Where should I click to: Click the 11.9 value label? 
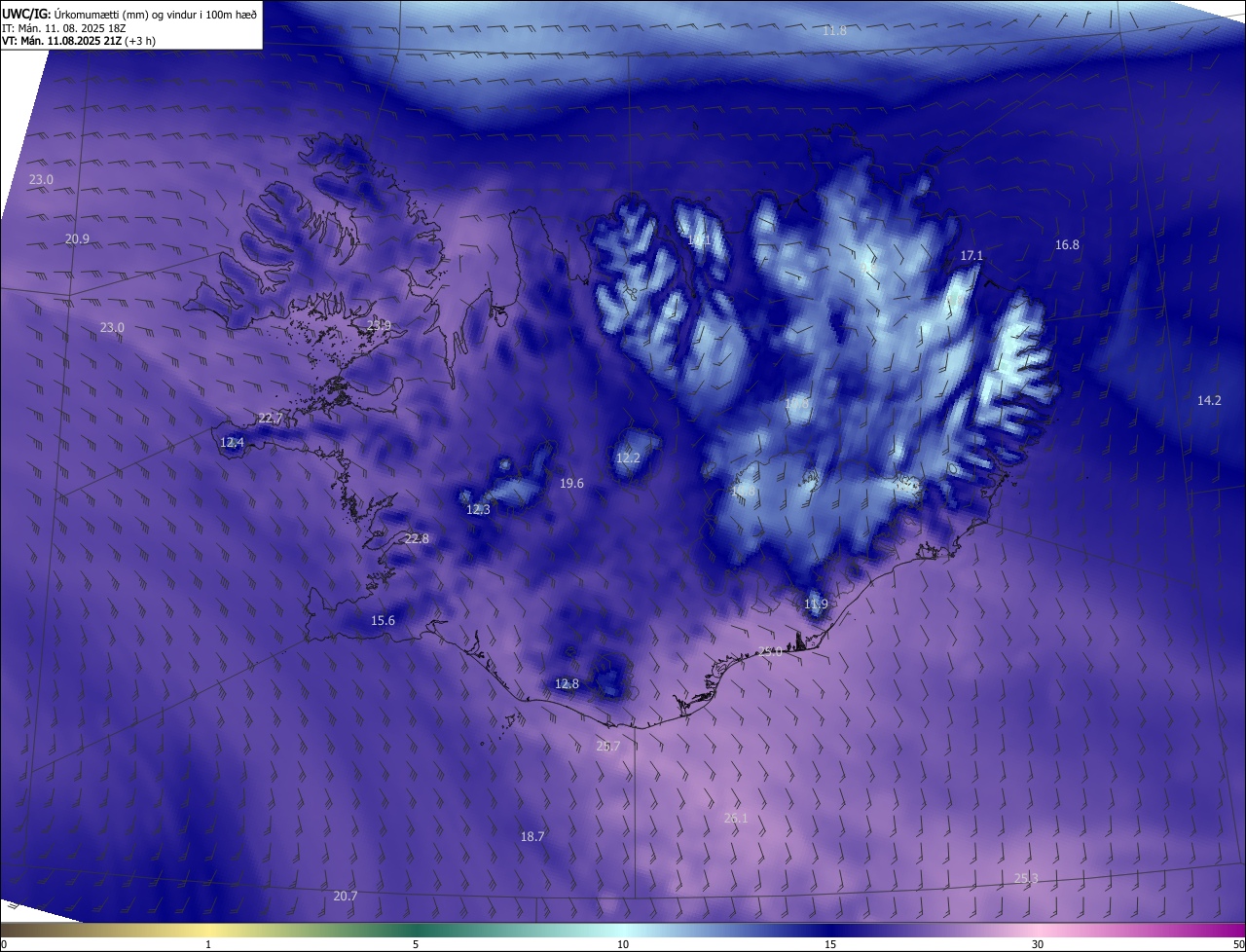pos(816,604)
